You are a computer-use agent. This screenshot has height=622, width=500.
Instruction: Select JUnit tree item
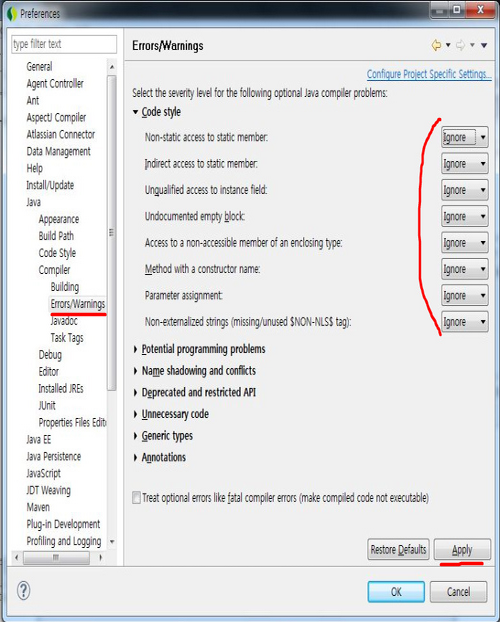click(x=47, y=406)
